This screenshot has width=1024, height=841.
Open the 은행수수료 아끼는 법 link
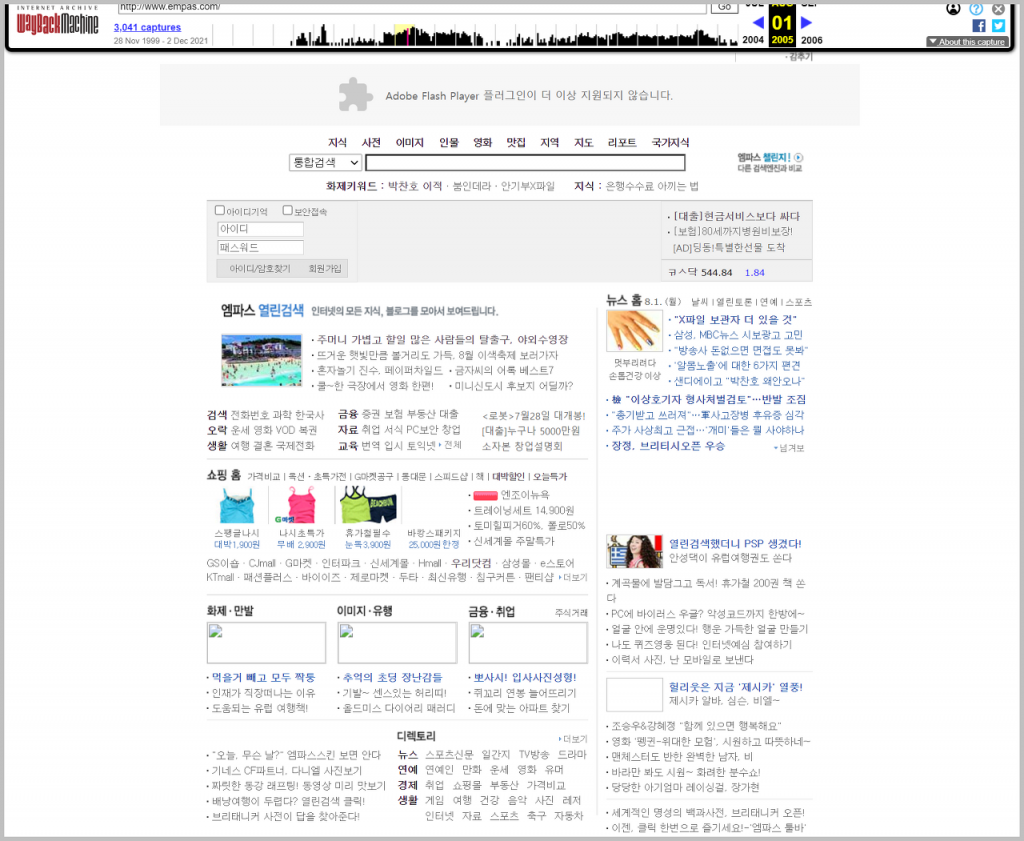[x=652, y=186]
